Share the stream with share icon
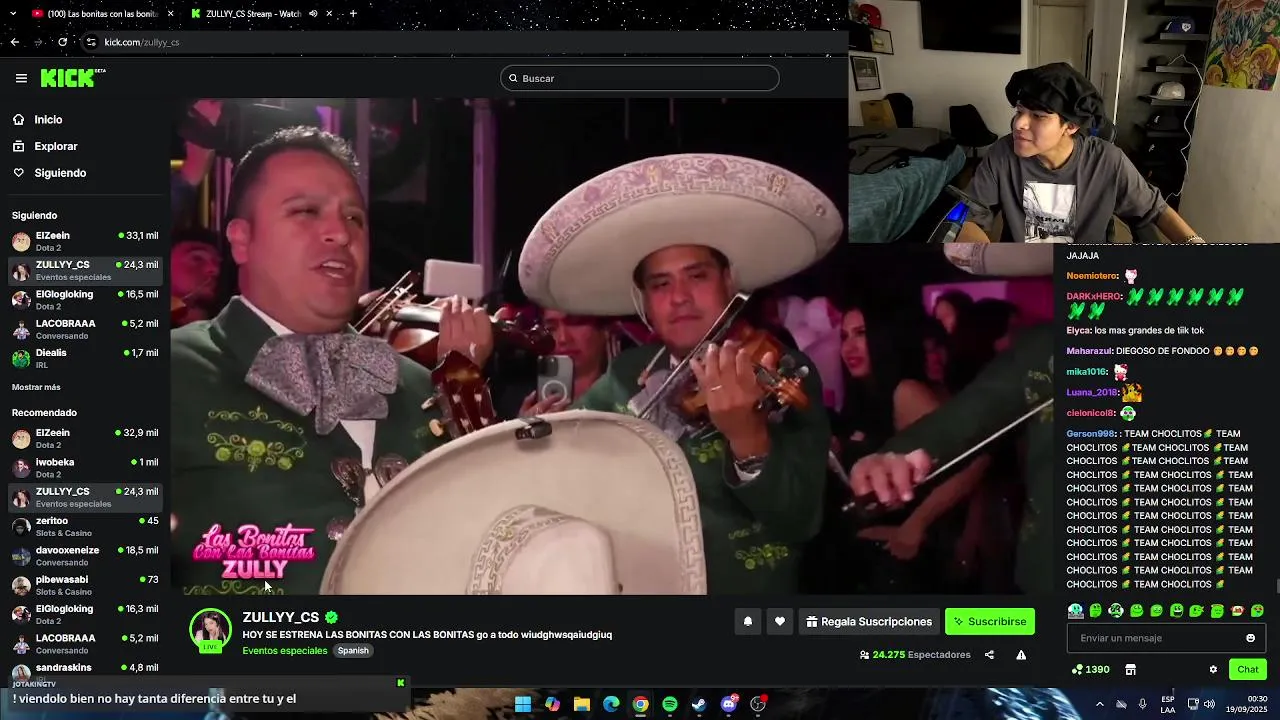Image resolution: width=1280 pixels, height=720 pixels. pos(989,655)
